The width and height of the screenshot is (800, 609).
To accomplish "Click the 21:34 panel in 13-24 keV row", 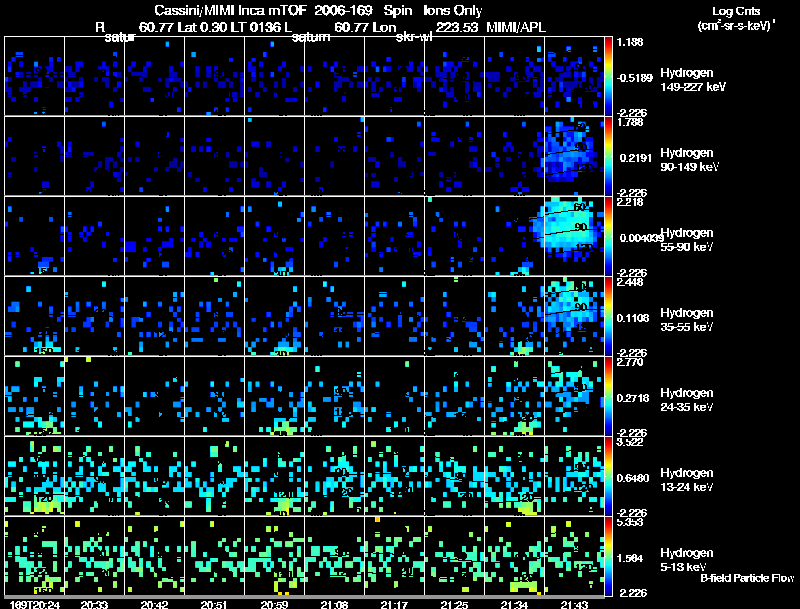I will (513, 476).
